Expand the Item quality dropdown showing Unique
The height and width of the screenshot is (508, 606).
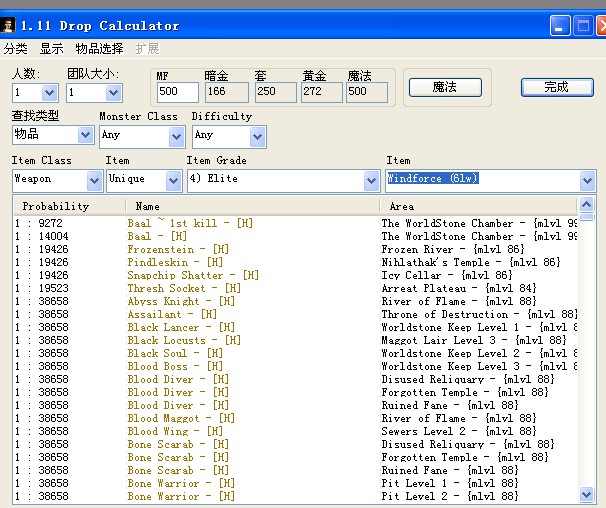pyautogui.click(x=174, y=181)
